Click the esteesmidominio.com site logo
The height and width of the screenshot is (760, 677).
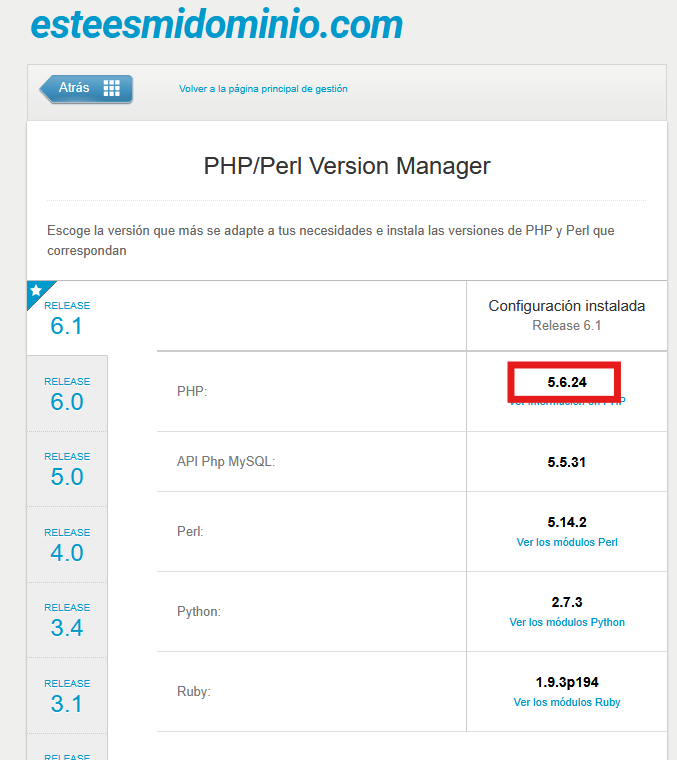tap(216, 24)
